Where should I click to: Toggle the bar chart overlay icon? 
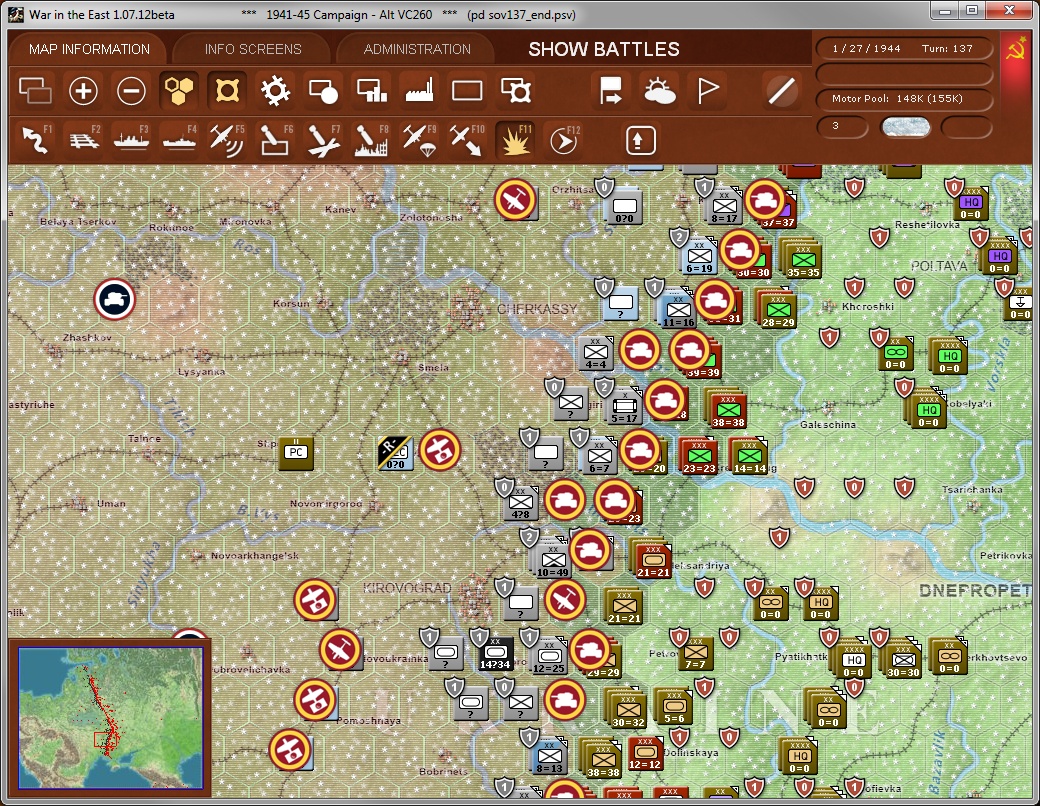[x=371, y=90]
